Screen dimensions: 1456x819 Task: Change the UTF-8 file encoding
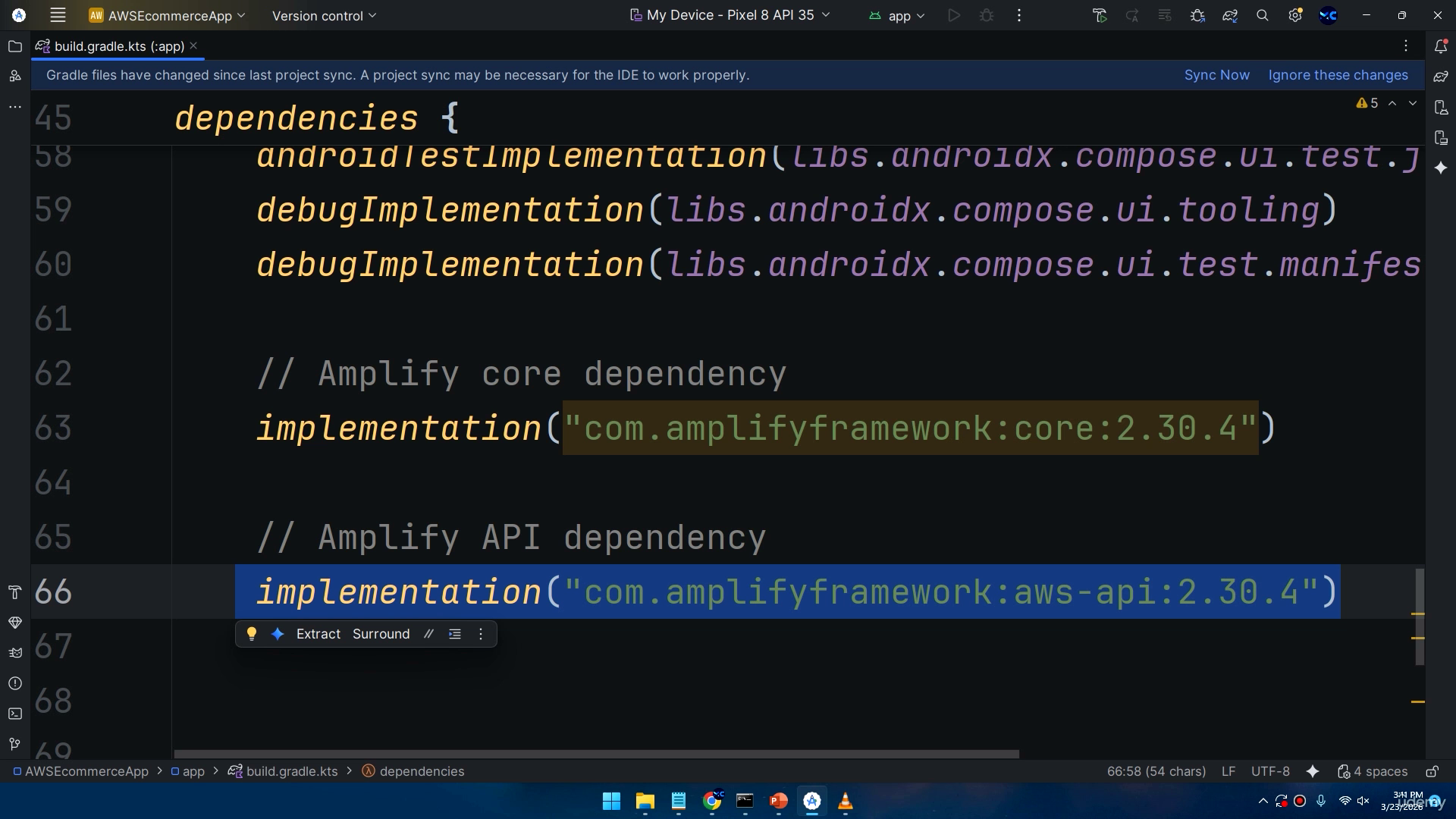1270,771
